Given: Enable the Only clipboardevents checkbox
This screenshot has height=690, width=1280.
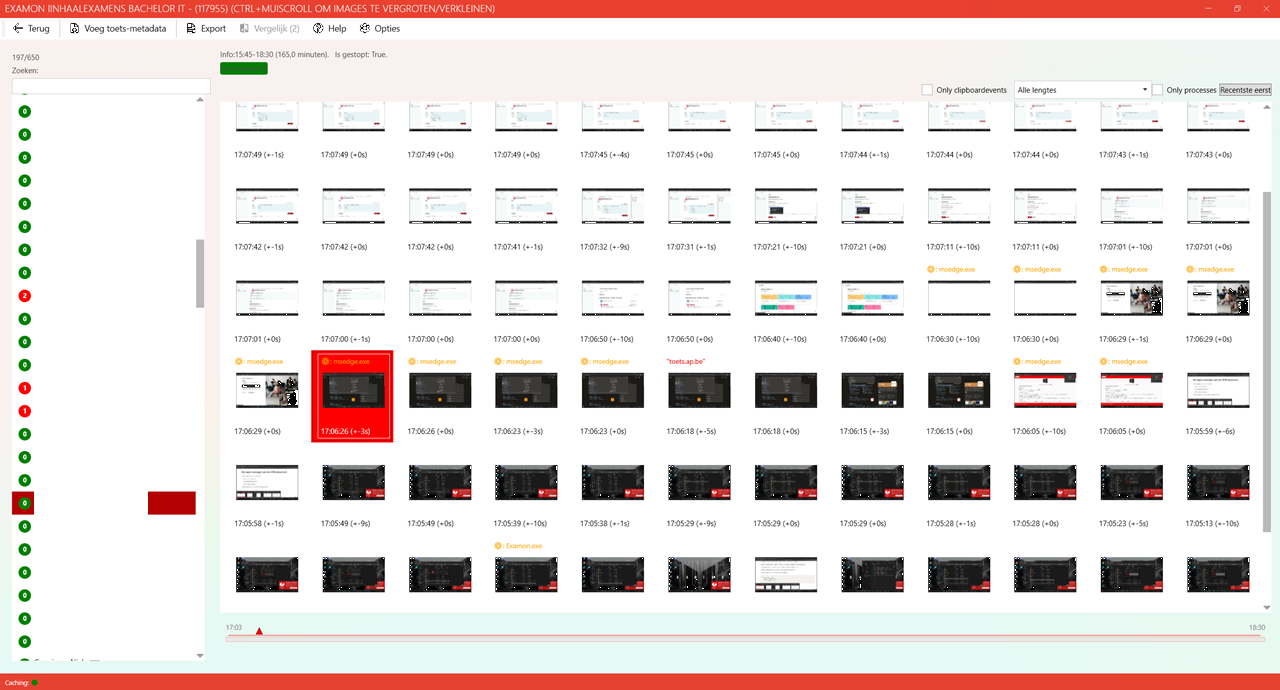Looking at the screenshot, I should (x=928, y=90).
